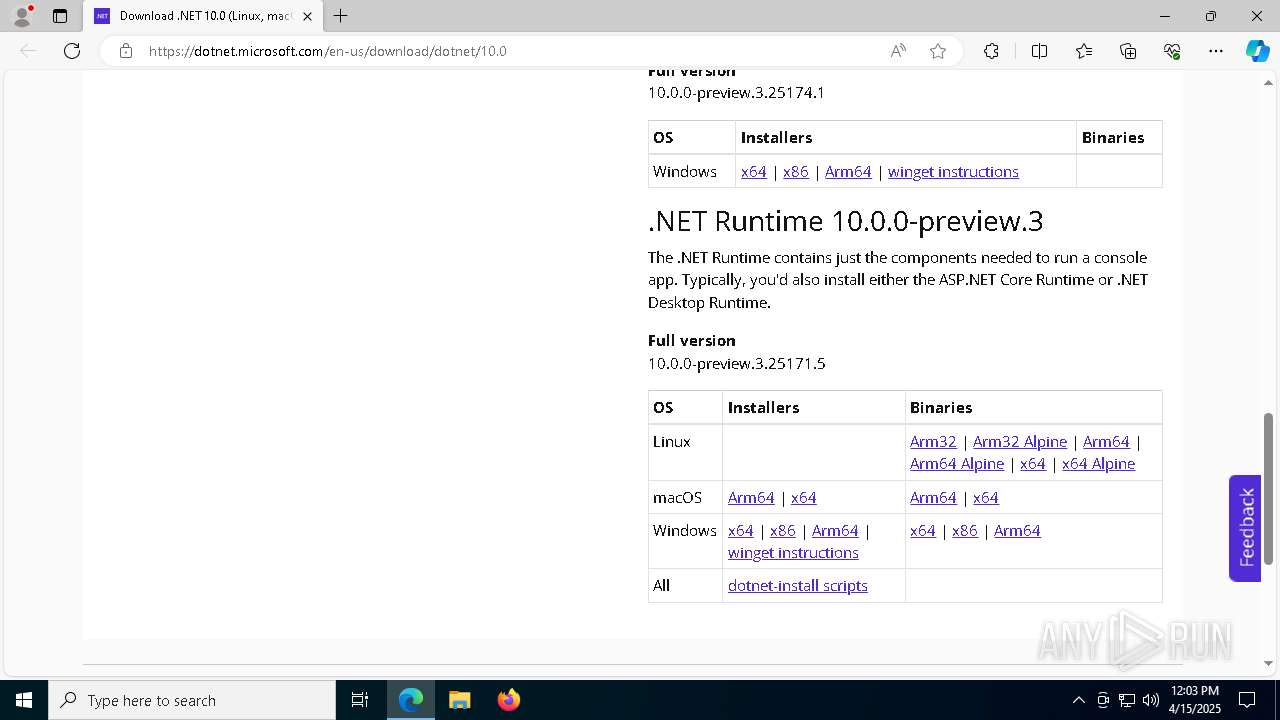Click the scrollbar down arrow
The image size is (1280, 720).
click(1269, 662)
